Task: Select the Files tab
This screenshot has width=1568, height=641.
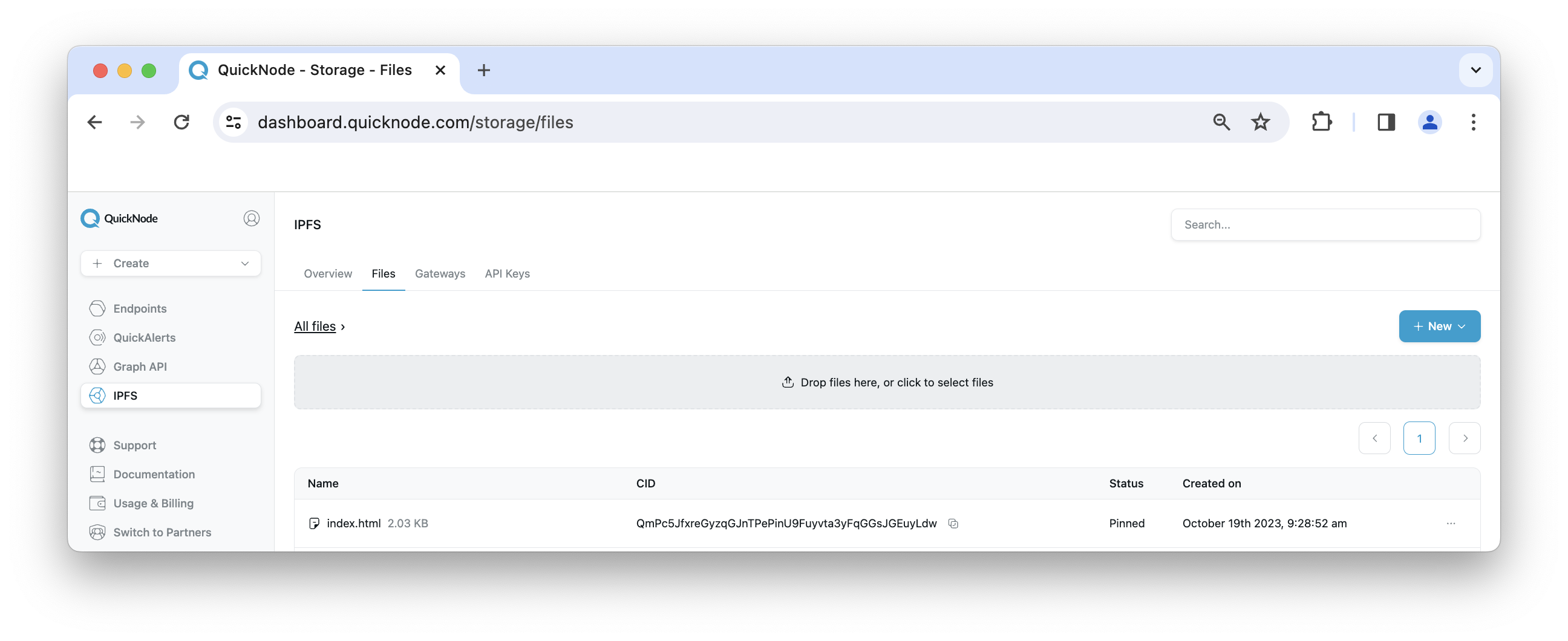Action: (384, 274)
